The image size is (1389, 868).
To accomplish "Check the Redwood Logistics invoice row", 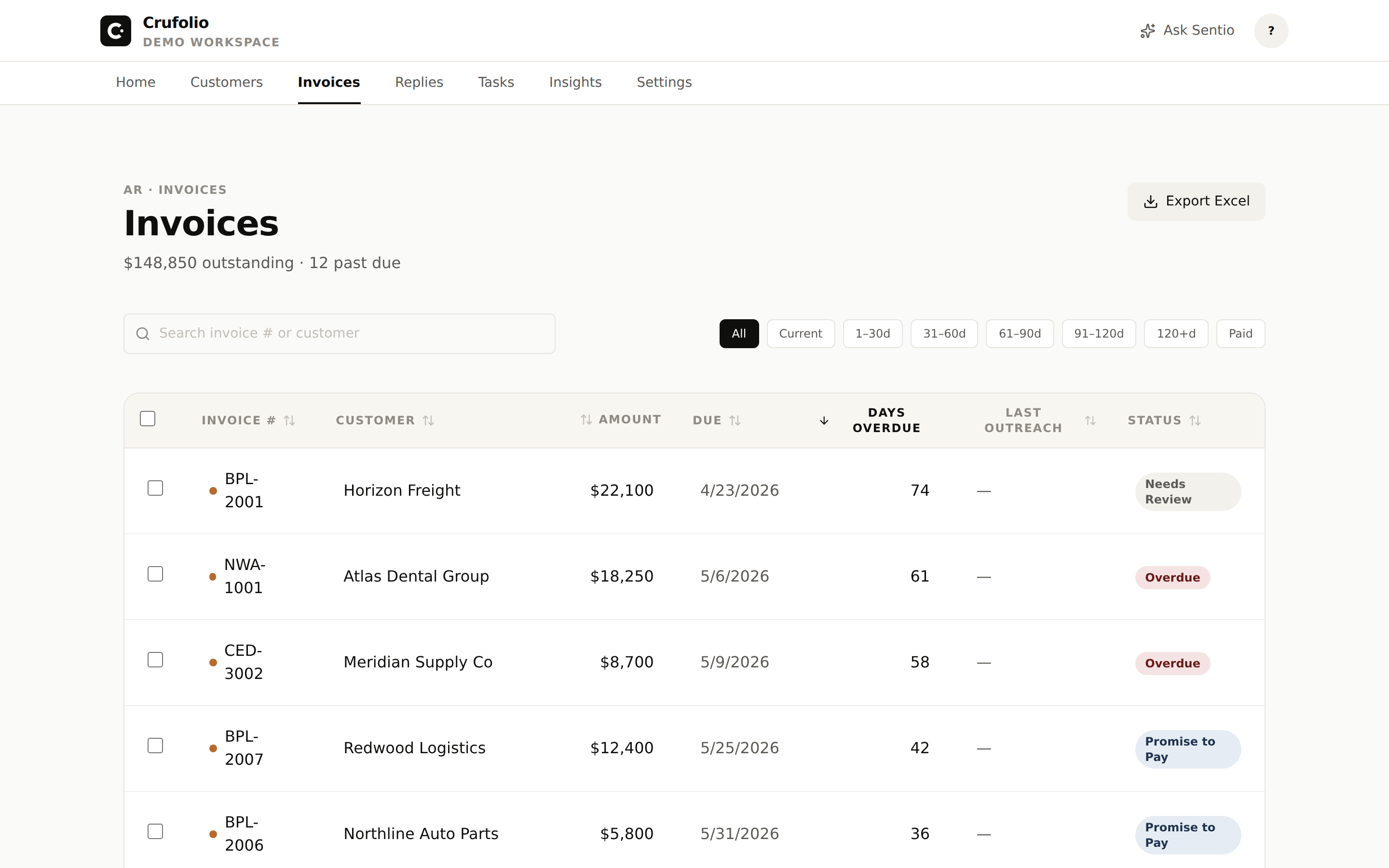I will pyautogui.click(x=155, y=746).
